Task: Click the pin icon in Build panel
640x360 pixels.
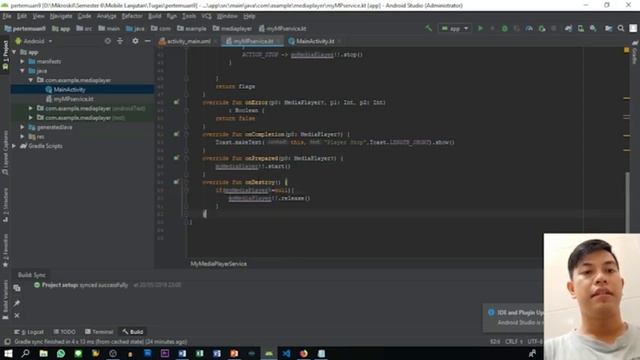Action: click(x=17, y=303)
